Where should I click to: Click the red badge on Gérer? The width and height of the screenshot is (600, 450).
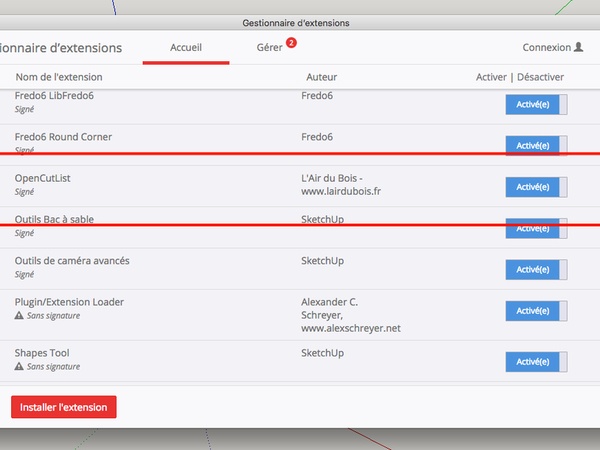[291, 43]
